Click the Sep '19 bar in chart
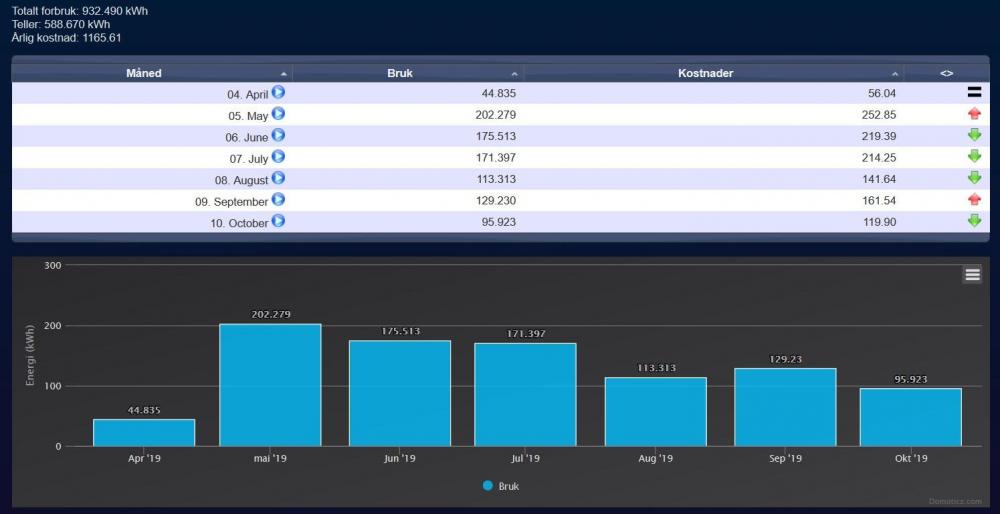1000x514 pixels. [x=785, y=407]
